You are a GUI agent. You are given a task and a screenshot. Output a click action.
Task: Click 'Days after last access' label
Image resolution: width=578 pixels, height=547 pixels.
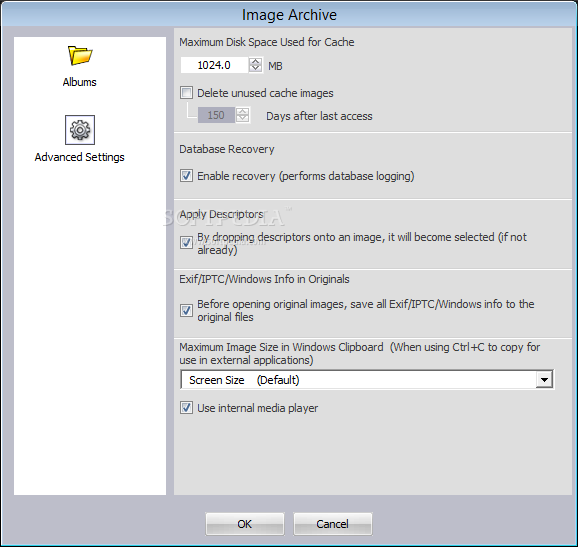coord(319,116)
